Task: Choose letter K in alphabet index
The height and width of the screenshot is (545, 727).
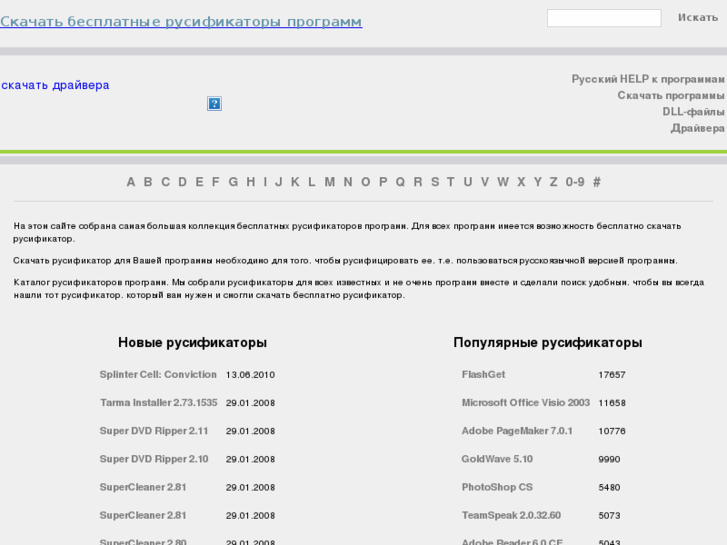Action: coord(295,182)
